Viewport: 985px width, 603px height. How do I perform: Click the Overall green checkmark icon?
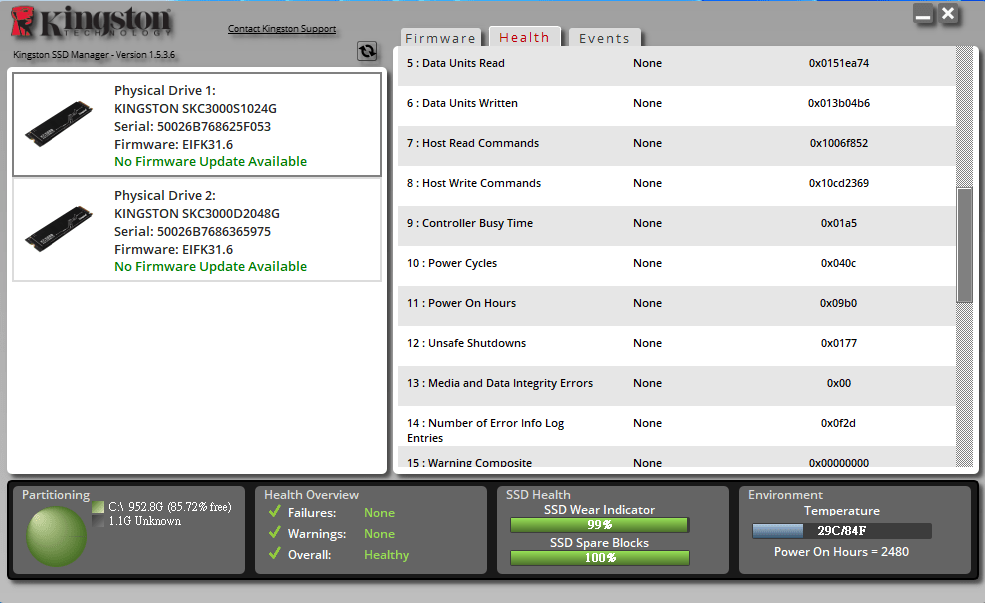point(275,553)
